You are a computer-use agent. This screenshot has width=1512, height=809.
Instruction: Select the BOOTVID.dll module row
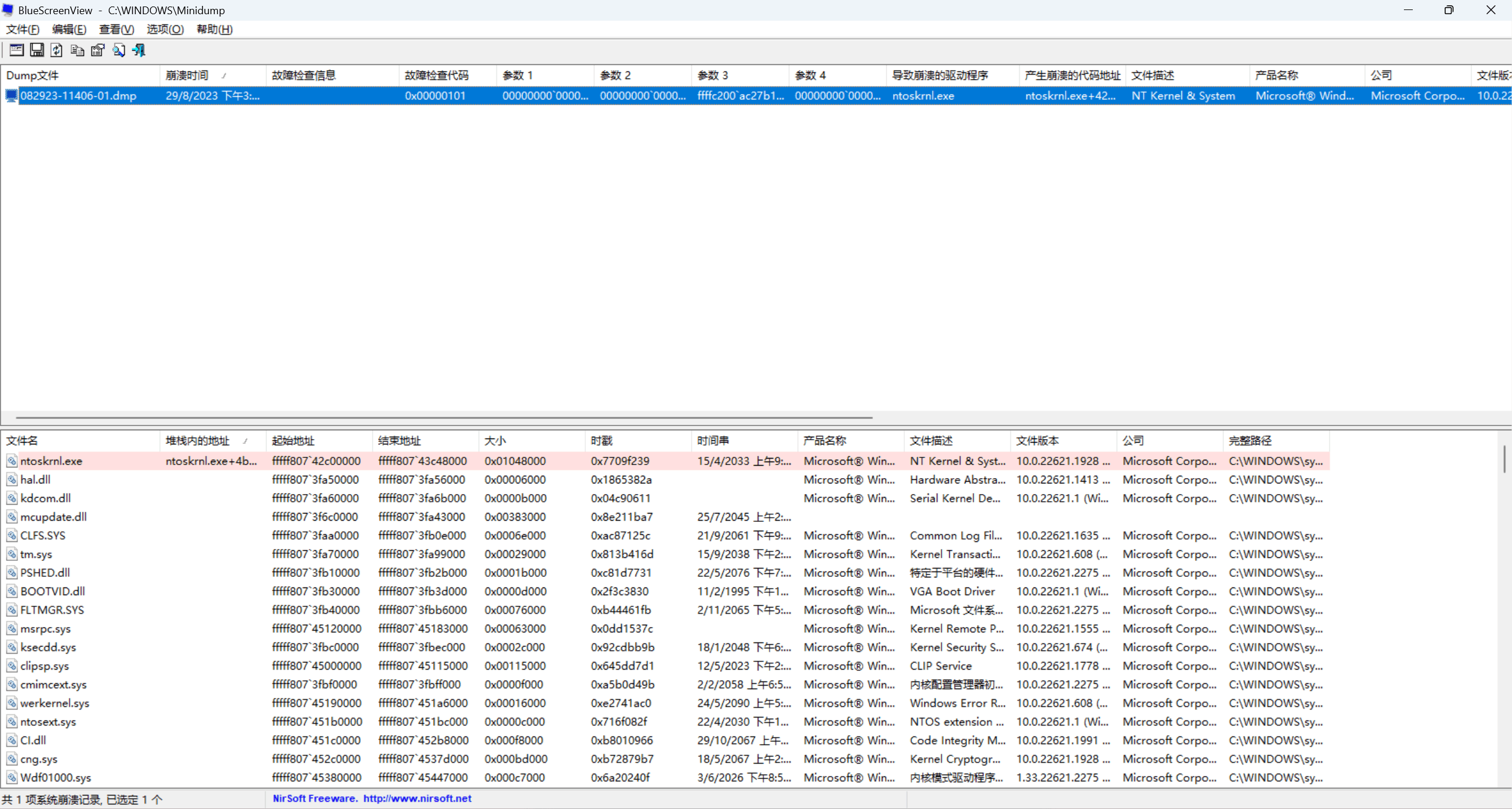click(665, 592)
